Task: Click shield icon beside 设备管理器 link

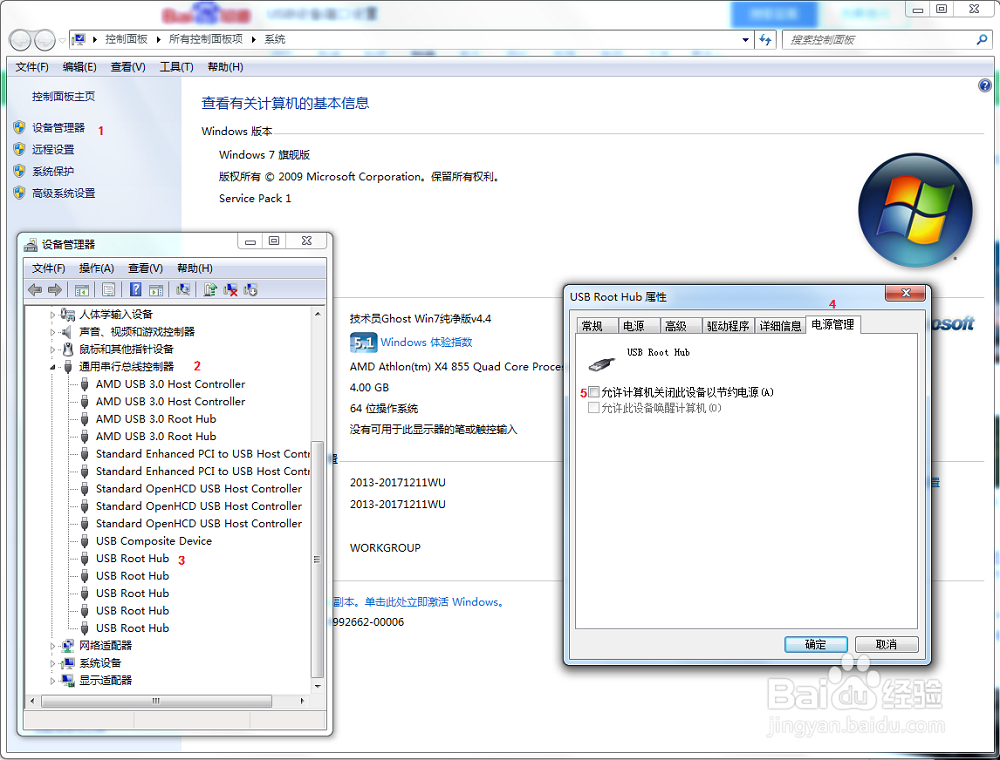Action: [x=19, y=128]
